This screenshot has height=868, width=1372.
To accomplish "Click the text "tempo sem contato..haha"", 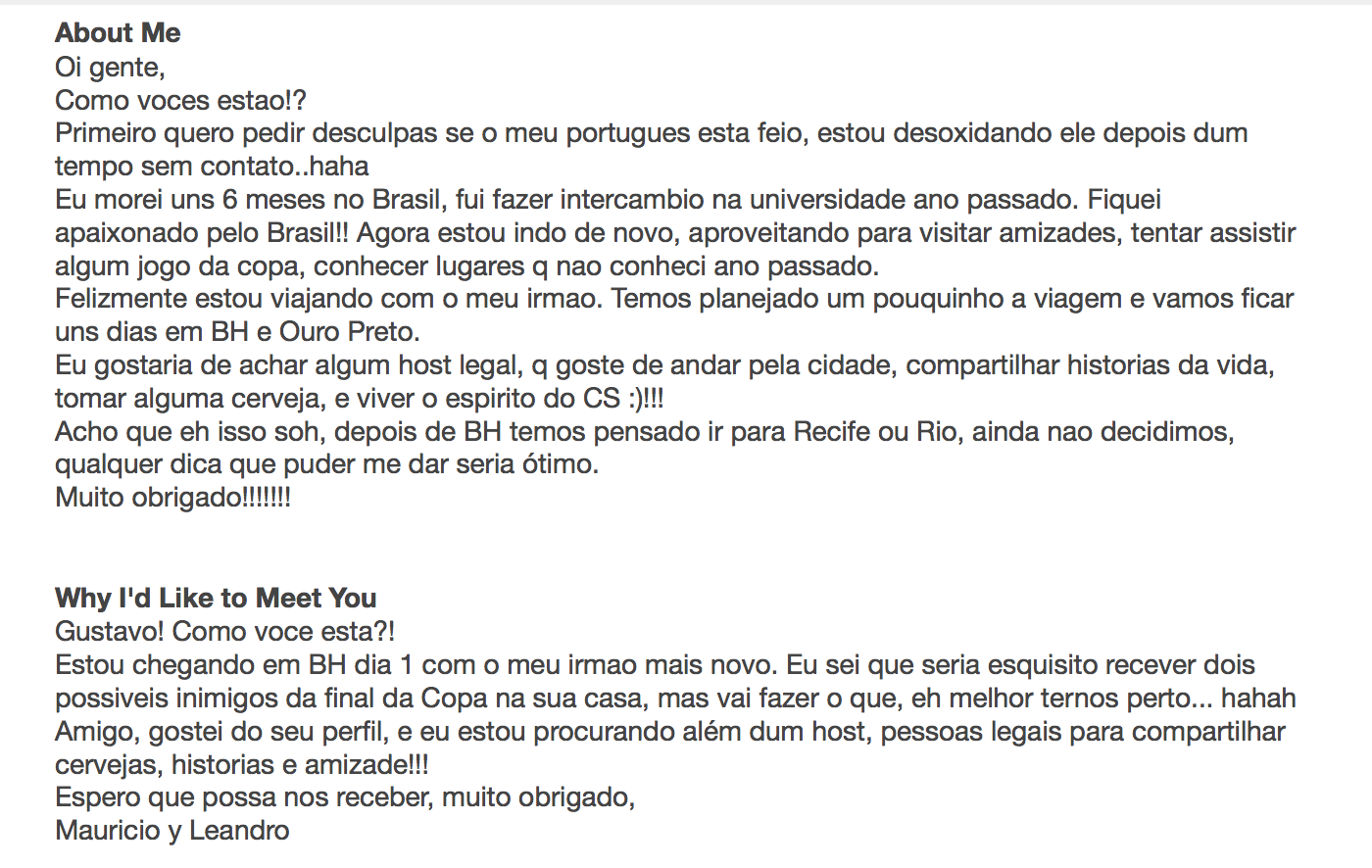I will coord(212,167).
